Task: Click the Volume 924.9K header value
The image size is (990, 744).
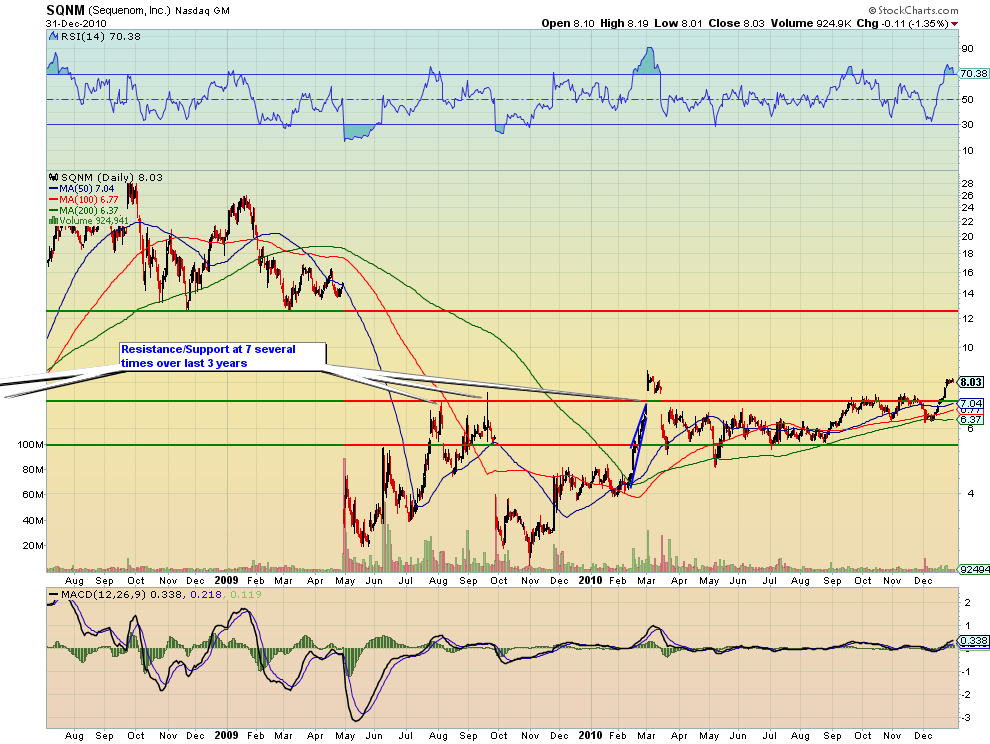Action: point(811,23)
